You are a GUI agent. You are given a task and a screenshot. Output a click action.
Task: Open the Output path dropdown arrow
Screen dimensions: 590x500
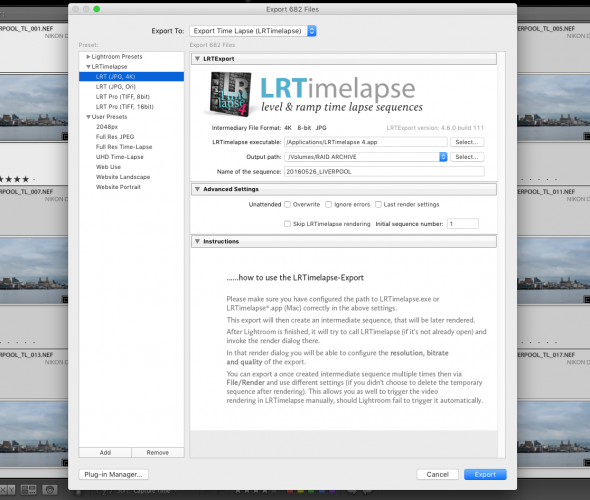pyautogui.click(x=443, y=157)
